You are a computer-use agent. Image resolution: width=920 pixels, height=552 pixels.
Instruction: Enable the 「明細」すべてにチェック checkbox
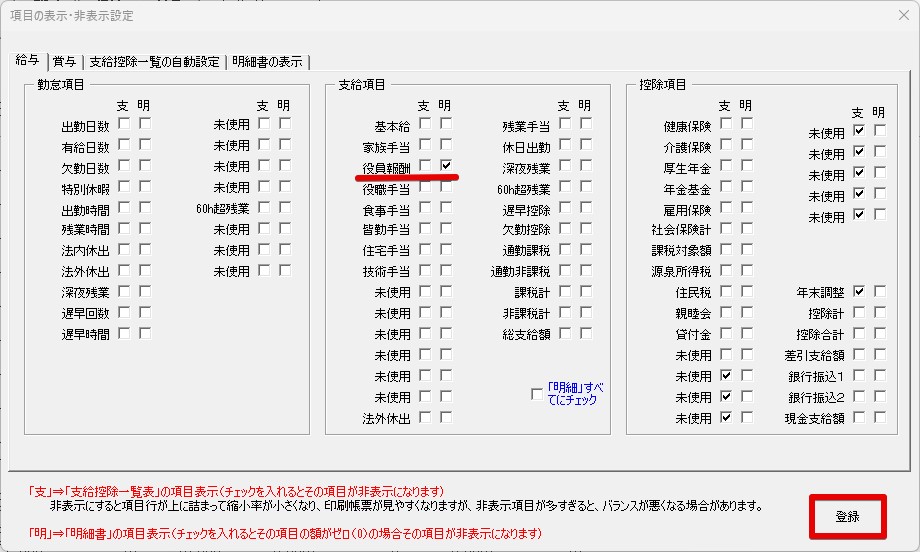tap(537, 394)
